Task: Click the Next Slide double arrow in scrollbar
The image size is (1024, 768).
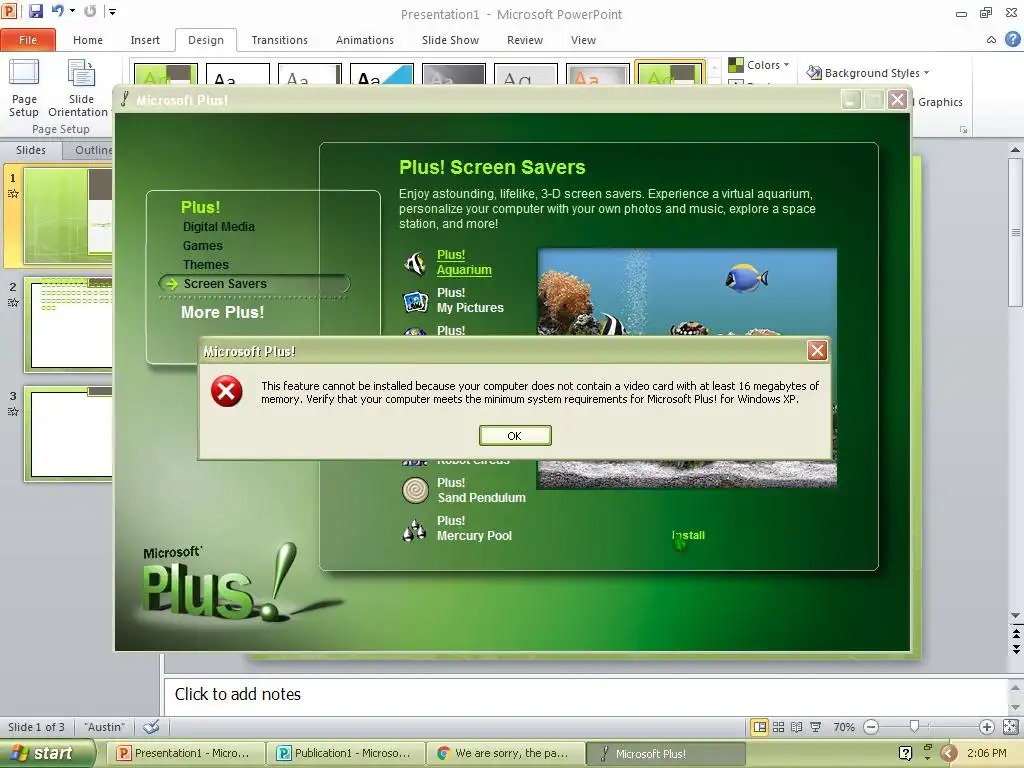Action: [x=1016, y=650]
